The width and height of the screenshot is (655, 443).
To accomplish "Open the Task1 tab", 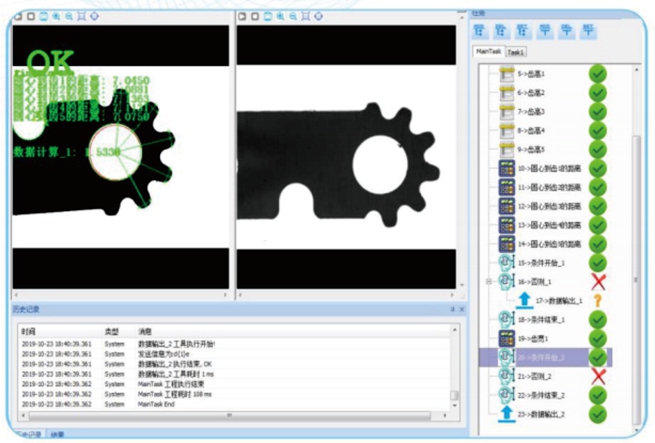I will [516, 51].
